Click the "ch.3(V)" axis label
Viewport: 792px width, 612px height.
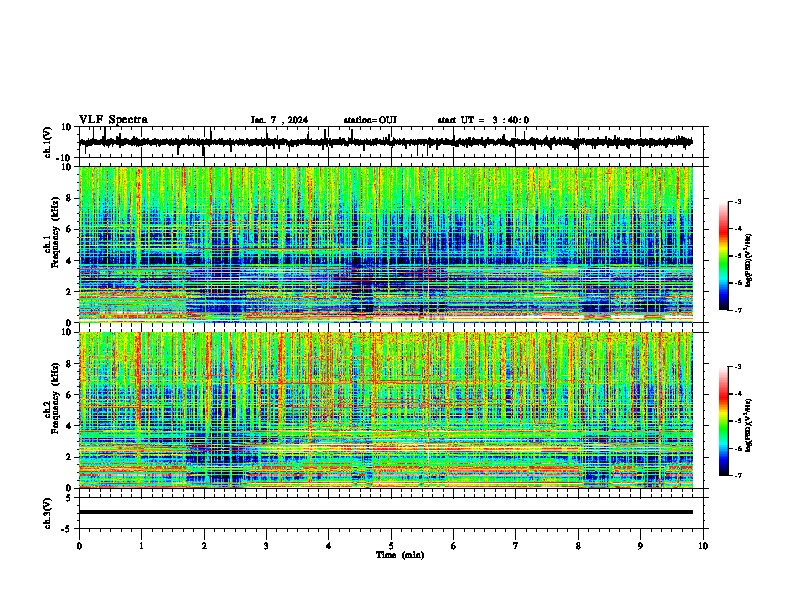[x=47, y=514]
